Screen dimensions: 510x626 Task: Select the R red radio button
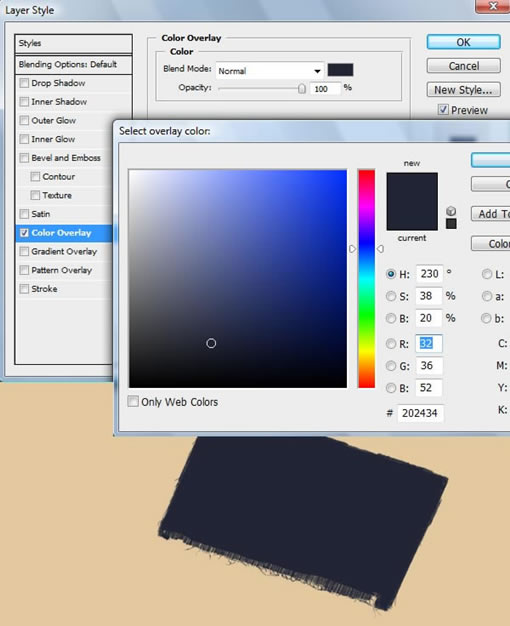pos(391,343)
